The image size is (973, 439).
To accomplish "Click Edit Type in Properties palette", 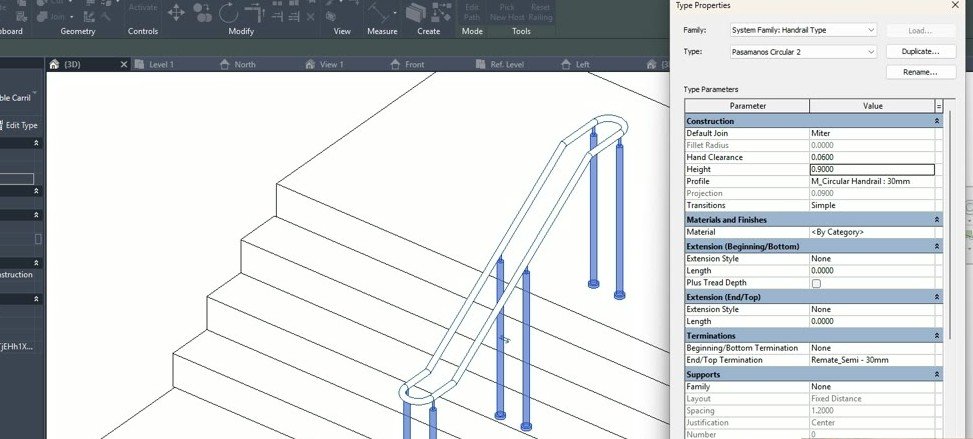I will pos(21,125).
